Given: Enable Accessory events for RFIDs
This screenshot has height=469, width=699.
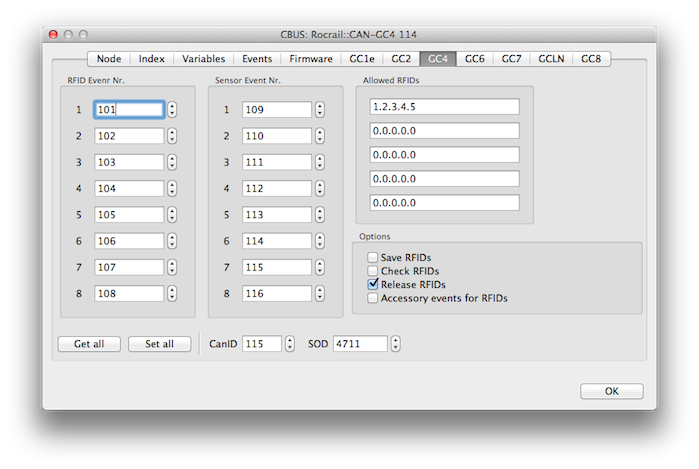Looking at the screenshot, I should 373,297.
